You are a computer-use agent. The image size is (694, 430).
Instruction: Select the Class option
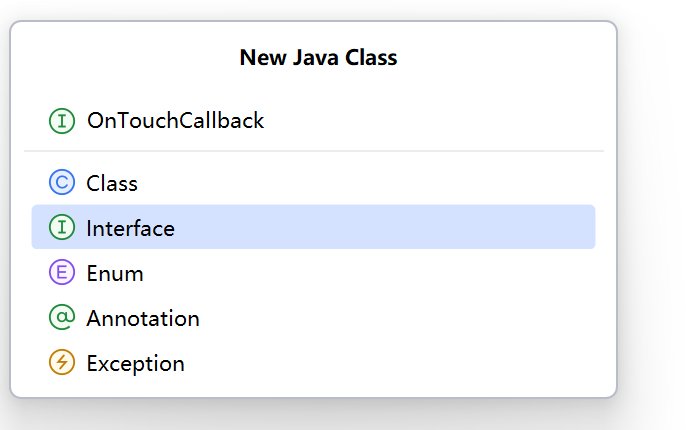click(x=313, y=182)
